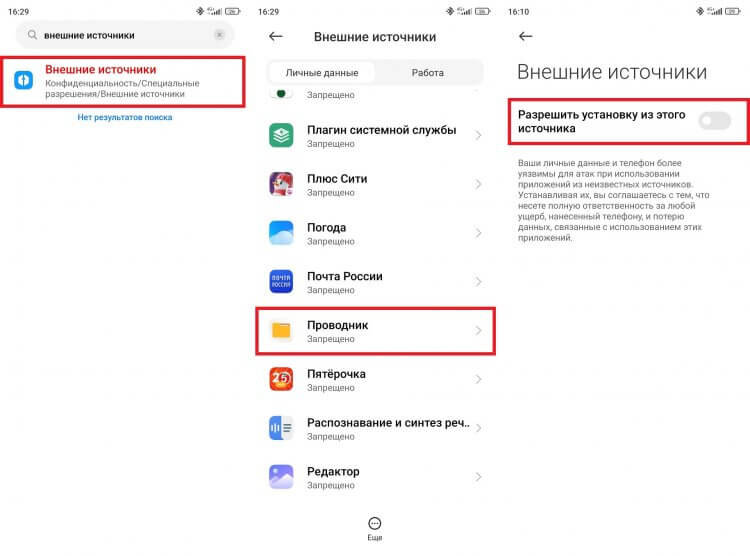The width and height of the screenshot is (750, 556).
Task: Tap the Плюс Сити app icon
Action: [281, 184]
